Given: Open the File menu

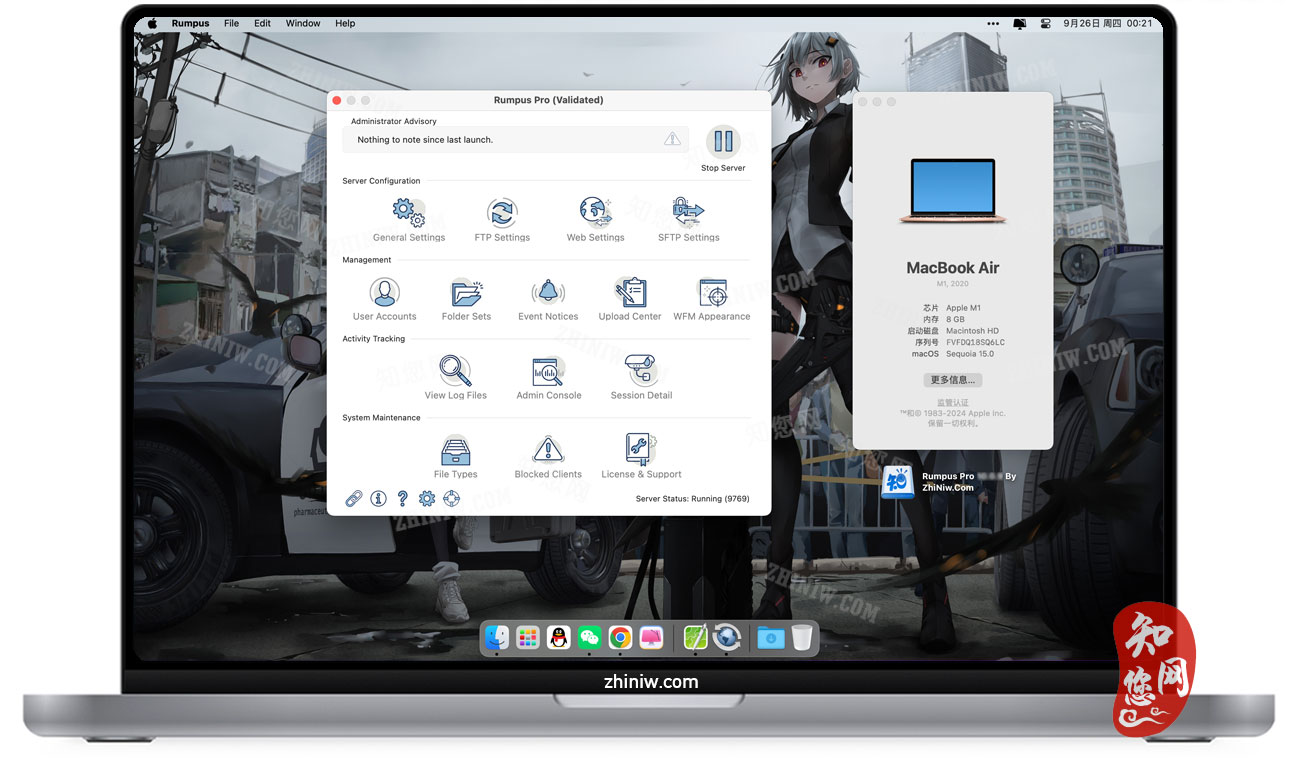Looking at the screenshot, I should (x=232, y=23).
